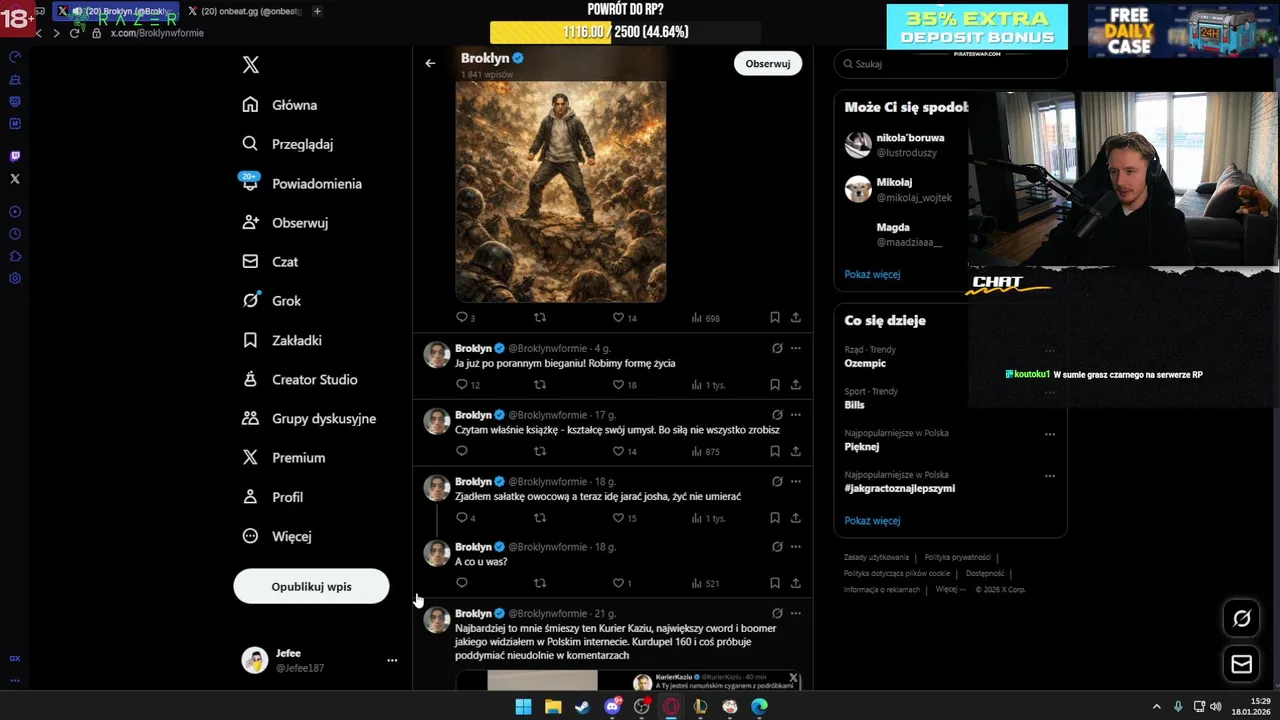Open X in Opera sidebar

[x=15, y=179]
